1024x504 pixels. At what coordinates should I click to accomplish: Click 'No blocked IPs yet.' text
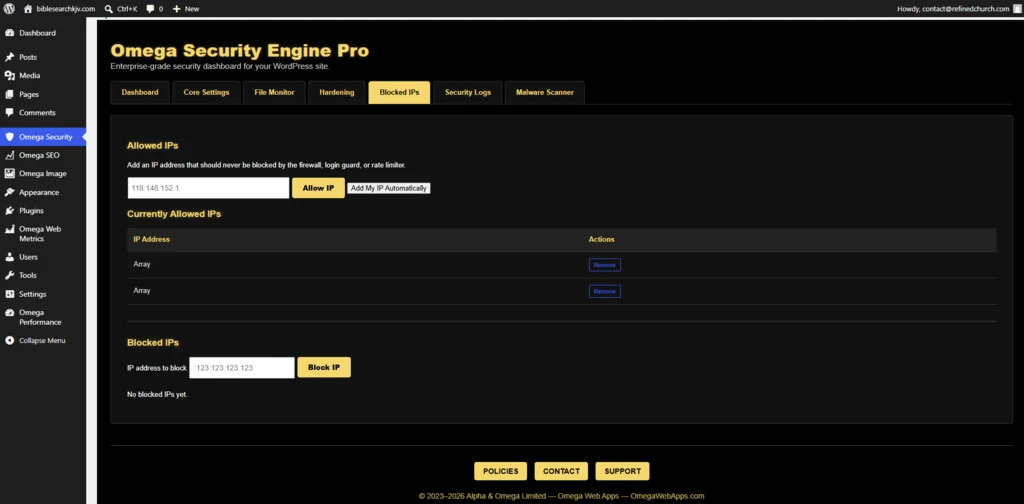point(157,394)
